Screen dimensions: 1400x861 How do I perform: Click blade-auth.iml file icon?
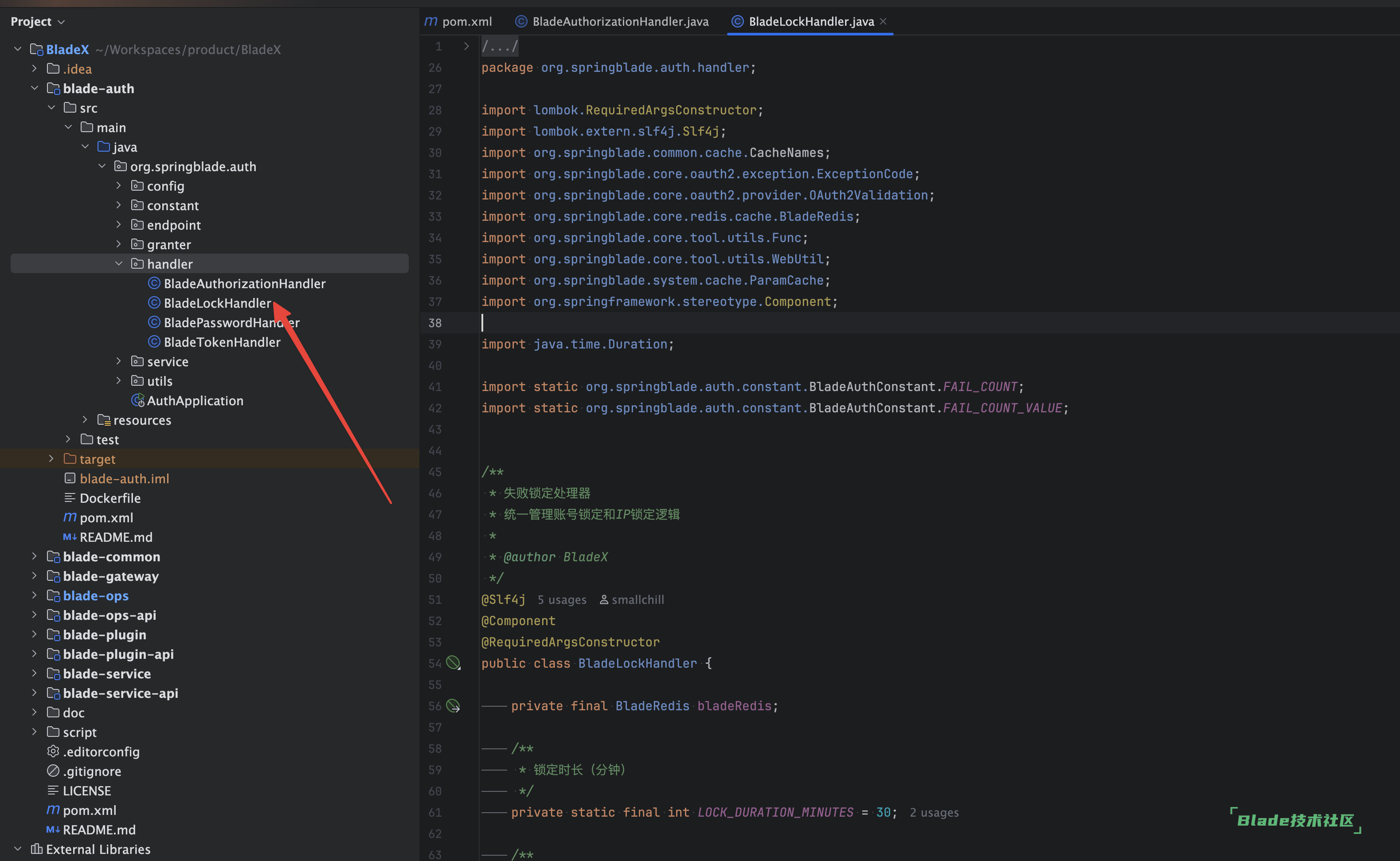[x=70, y=478]
